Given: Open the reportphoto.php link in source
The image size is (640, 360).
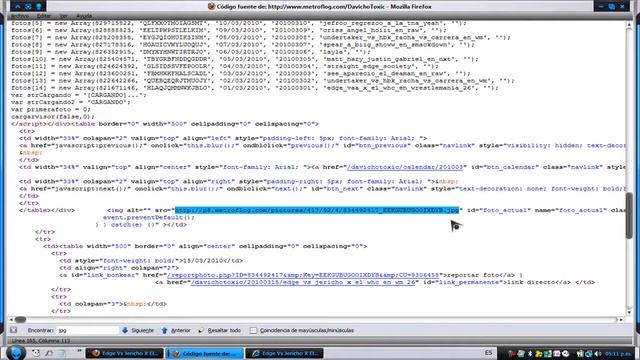Looking at the screenshot, I should tap(302, 275).
